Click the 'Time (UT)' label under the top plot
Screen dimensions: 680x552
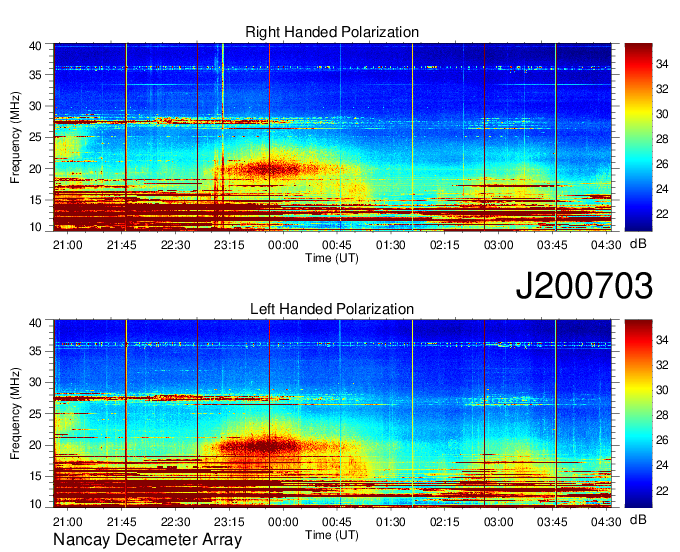pos(332,258)
